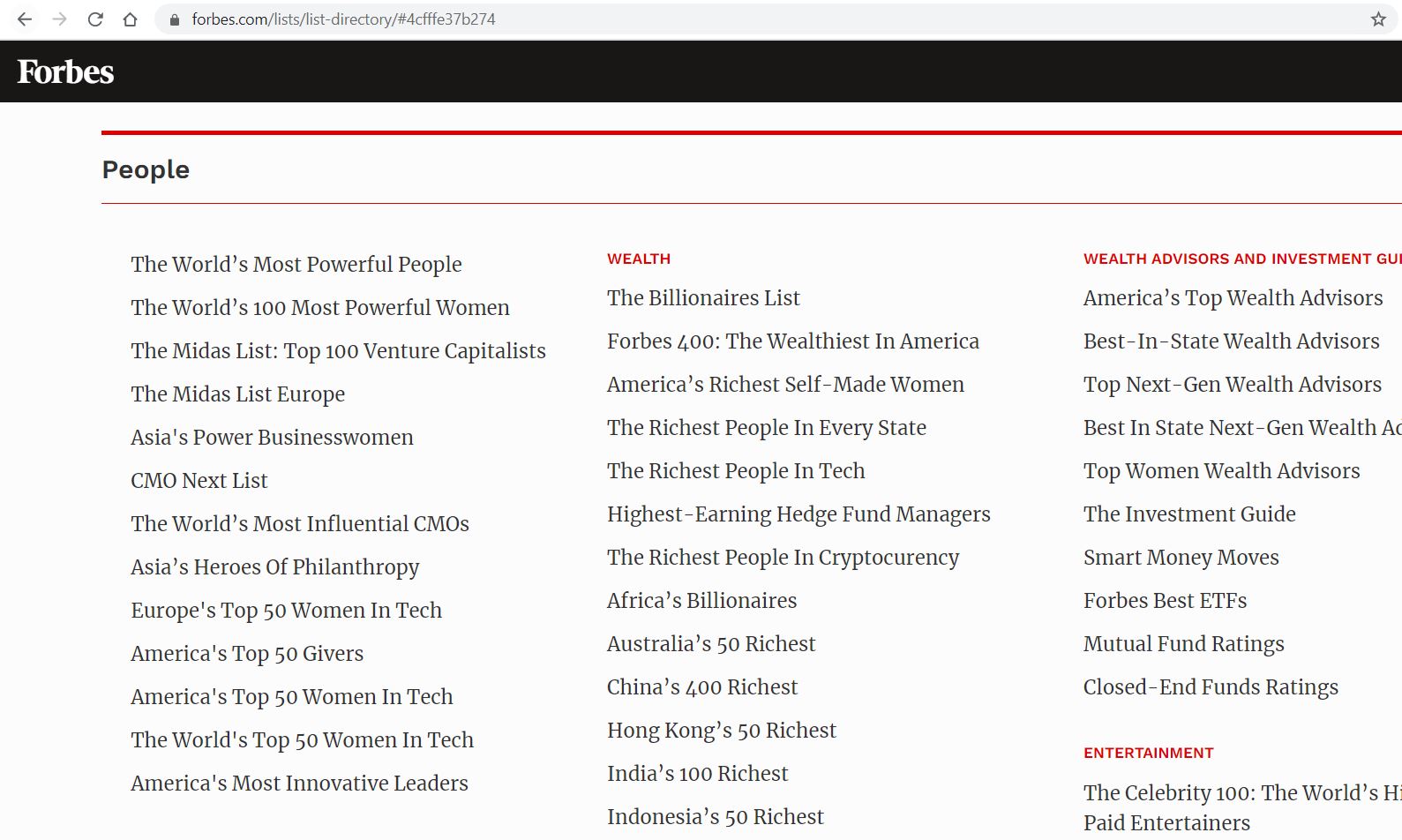
Task: Open Best In State Next-Gen Wealth Advisors
Action: [1242, 428]
